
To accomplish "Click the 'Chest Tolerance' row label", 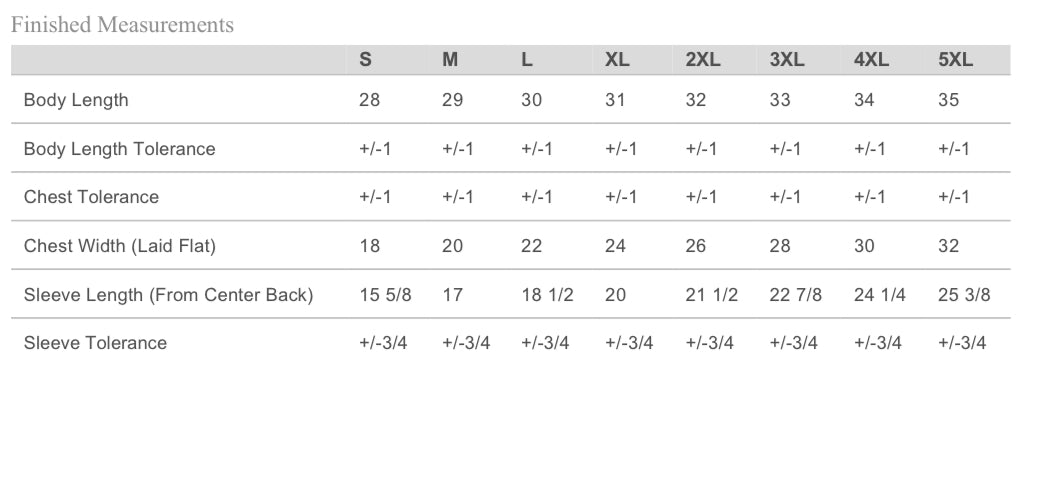I will 91,197.
